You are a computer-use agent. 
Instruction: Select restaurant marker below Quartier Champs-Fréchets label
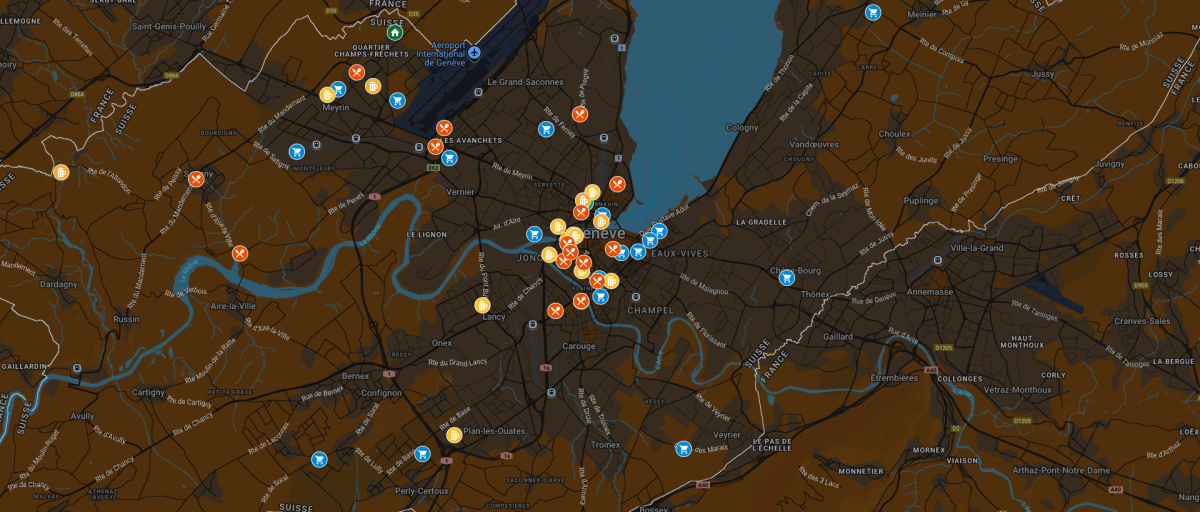coord(356,72)
